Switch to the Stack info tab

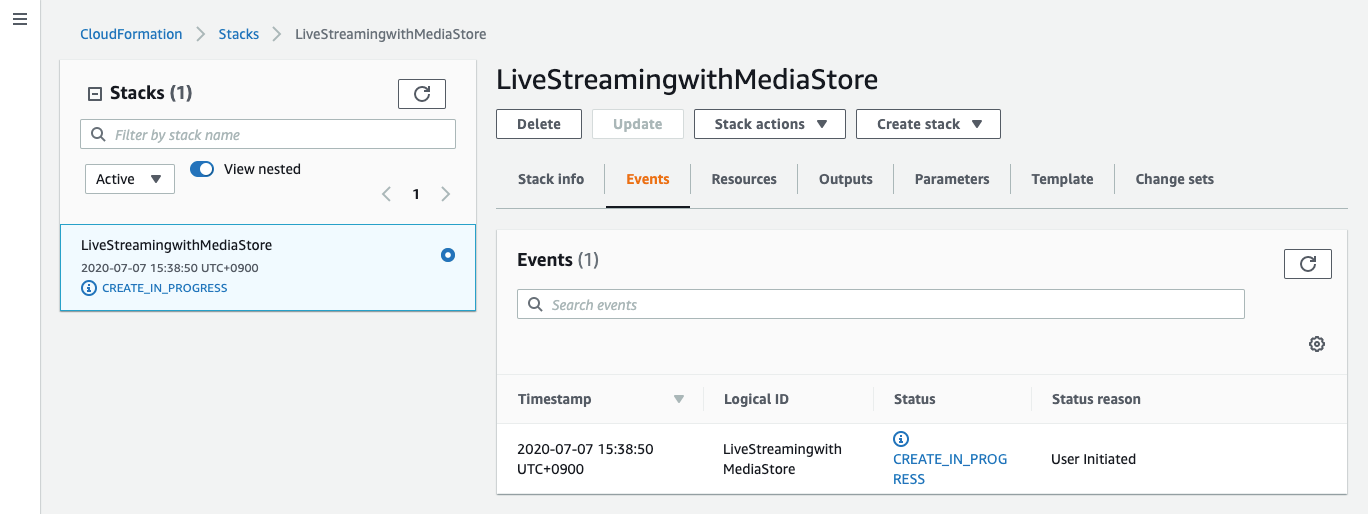click(x=551, y=179)
